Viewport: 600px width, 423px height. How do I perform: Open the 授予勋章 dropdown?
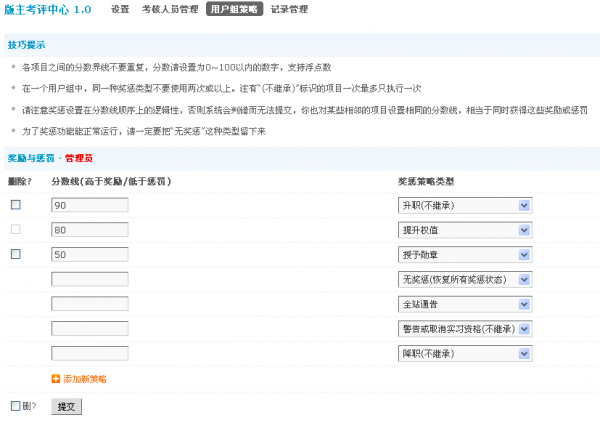point(465,255)
